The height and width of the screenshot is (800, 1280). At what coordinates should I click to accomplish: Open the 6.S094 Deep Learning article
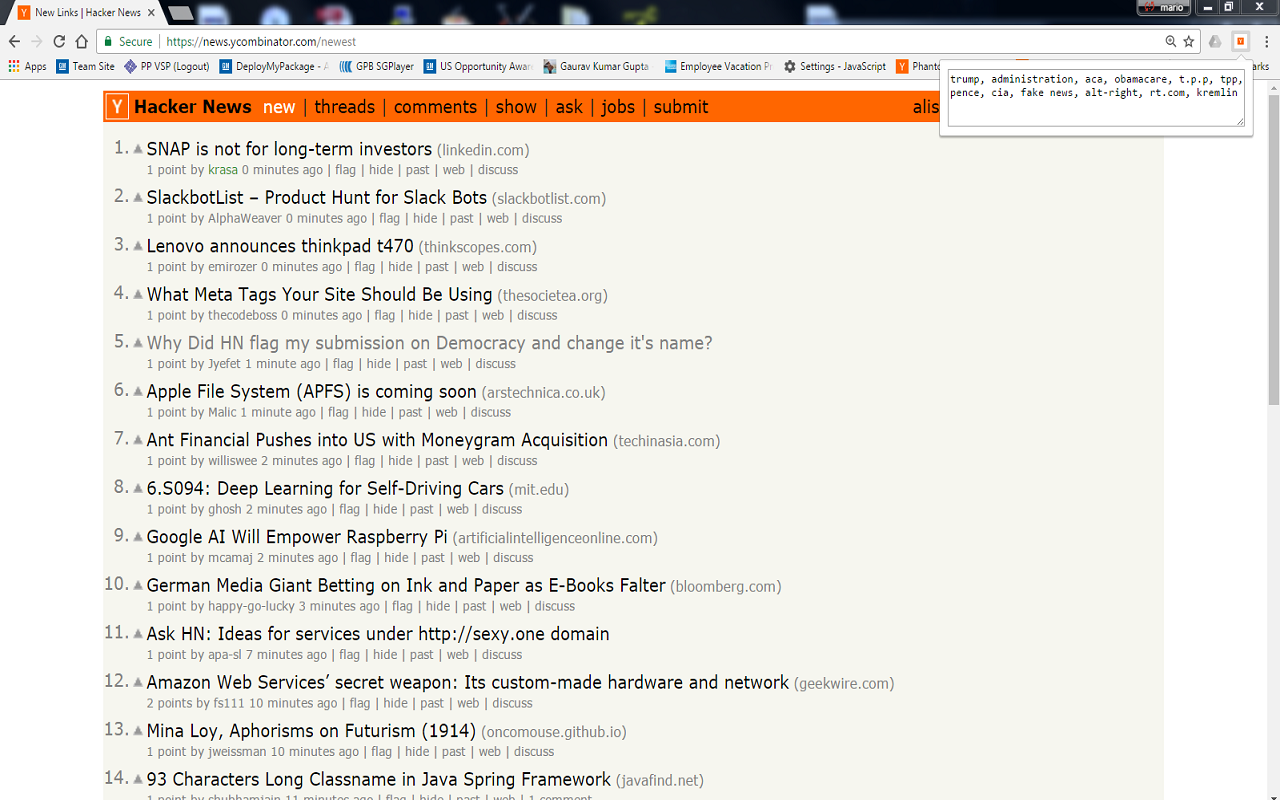[x=325, y=489]
